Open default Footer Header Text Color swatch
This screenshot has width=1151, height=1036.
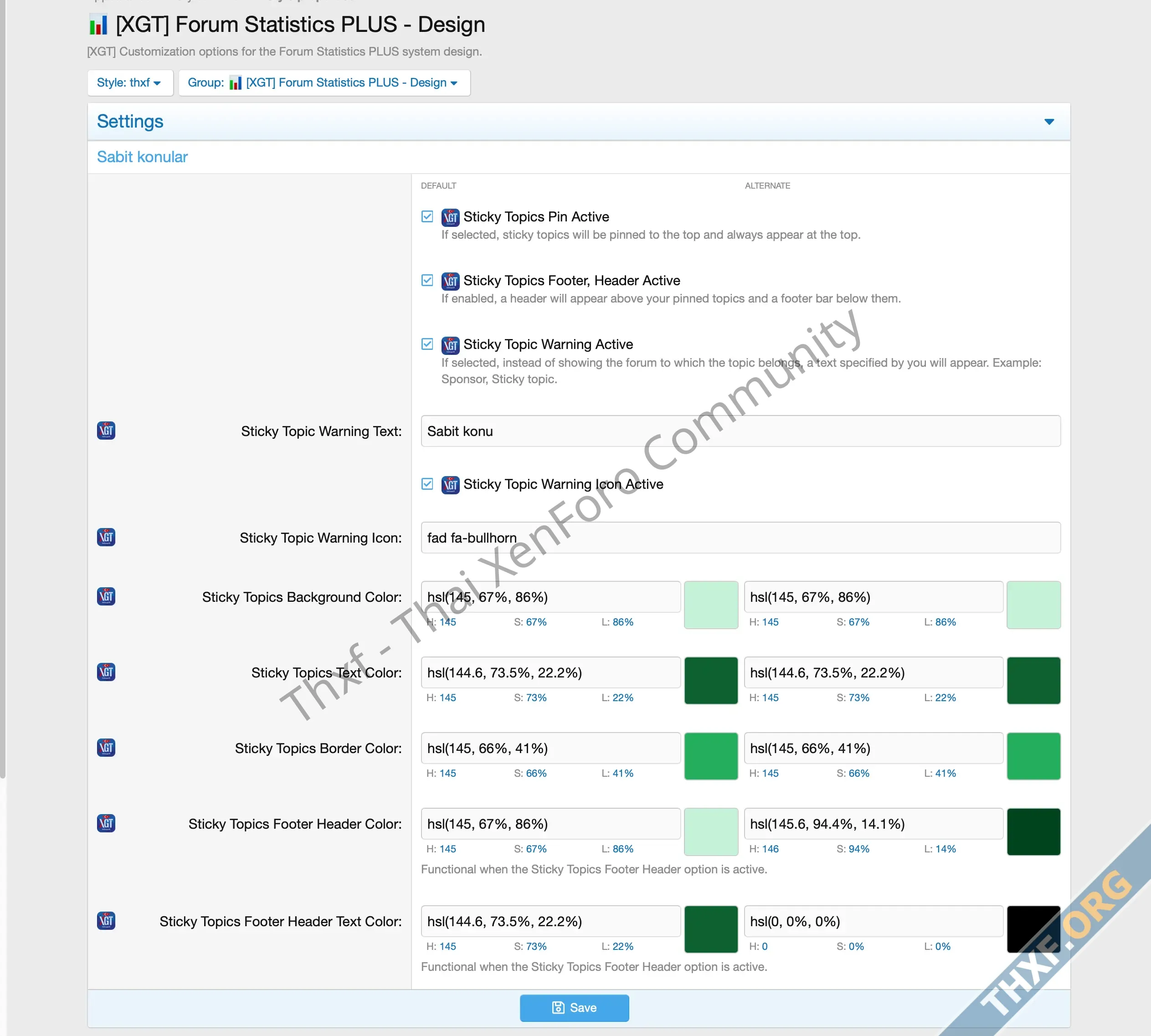point(710,929)
